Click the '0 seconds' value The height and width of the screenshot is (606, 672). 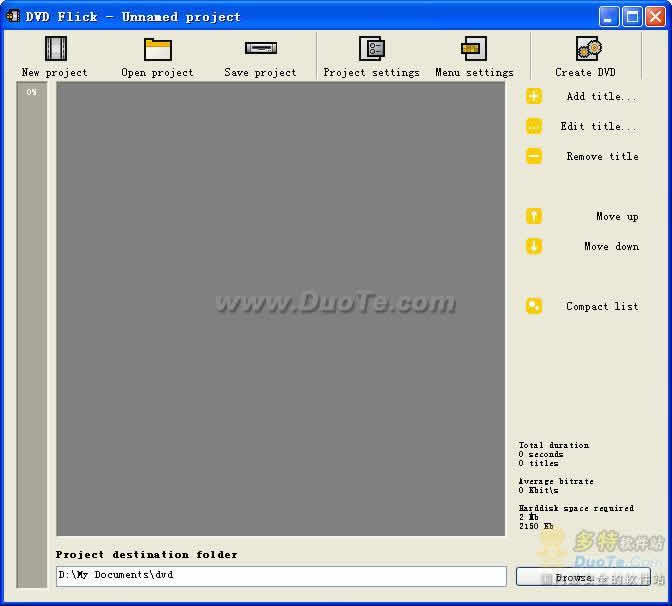(x=541, y=454)
